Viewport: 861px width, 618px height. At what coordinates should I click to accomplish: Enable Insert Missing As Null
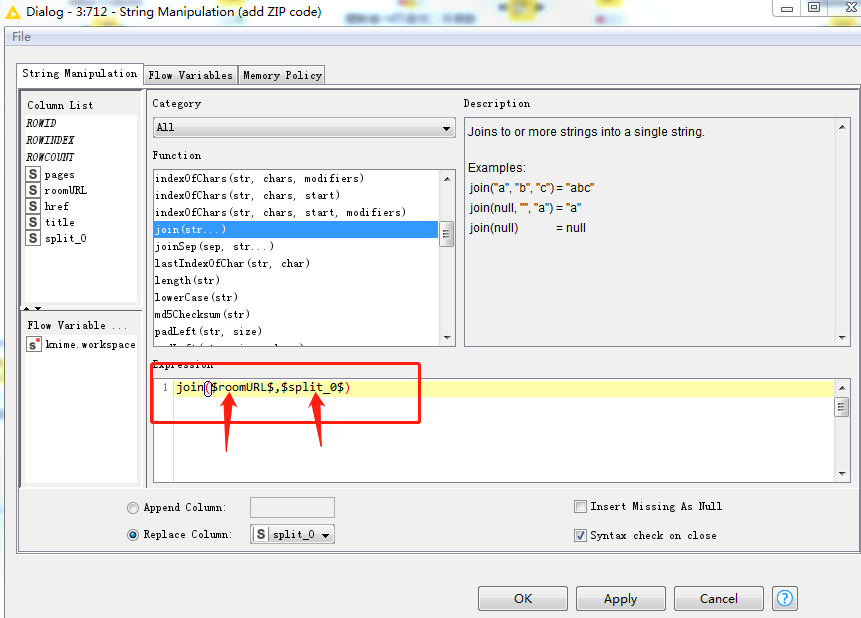pyautogui.click(x=580, y=506)
